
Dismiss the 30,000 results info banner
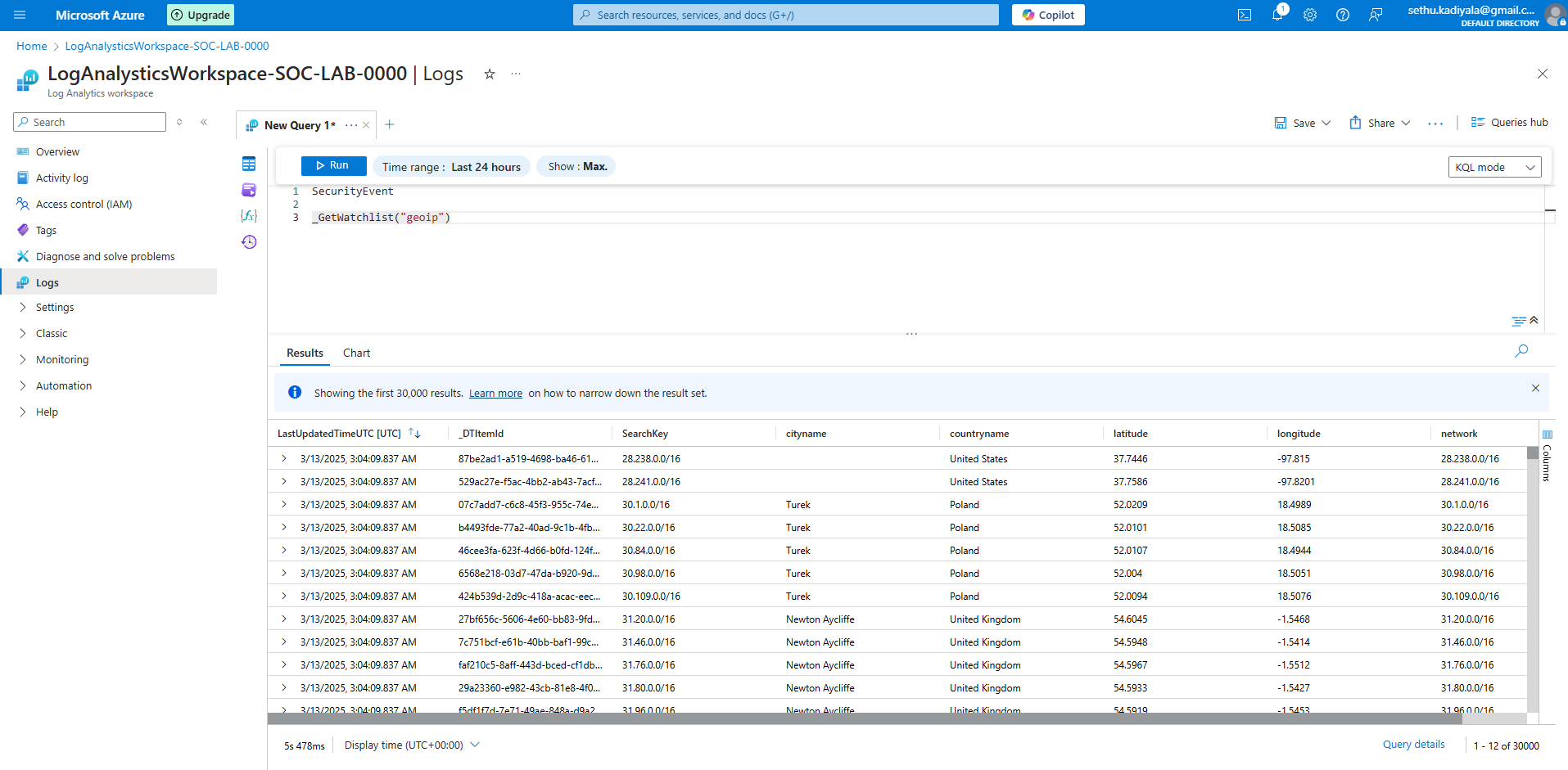(1535, 388)
